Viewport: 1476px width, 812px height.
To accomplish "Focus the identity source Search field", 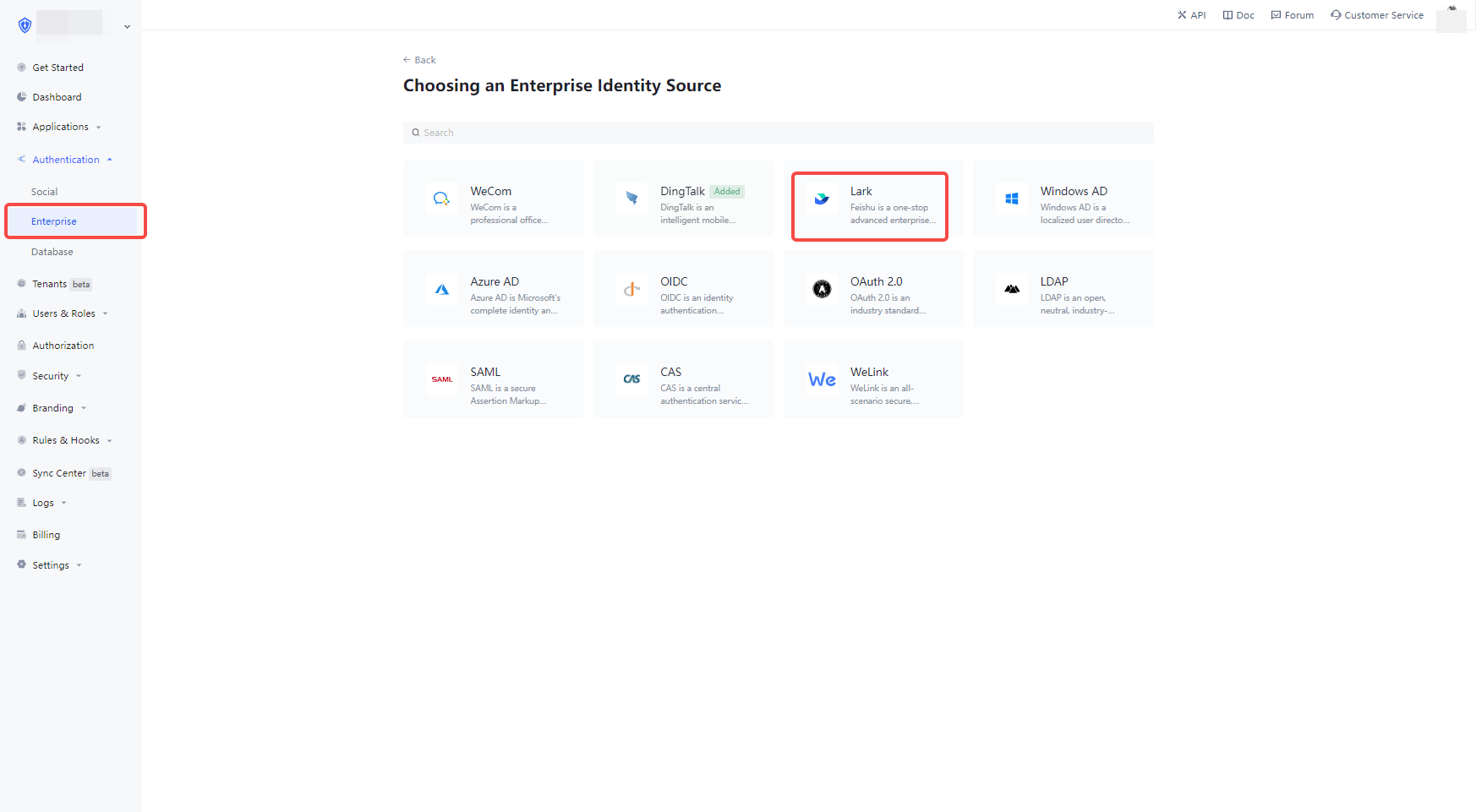I will click(778, 133).
